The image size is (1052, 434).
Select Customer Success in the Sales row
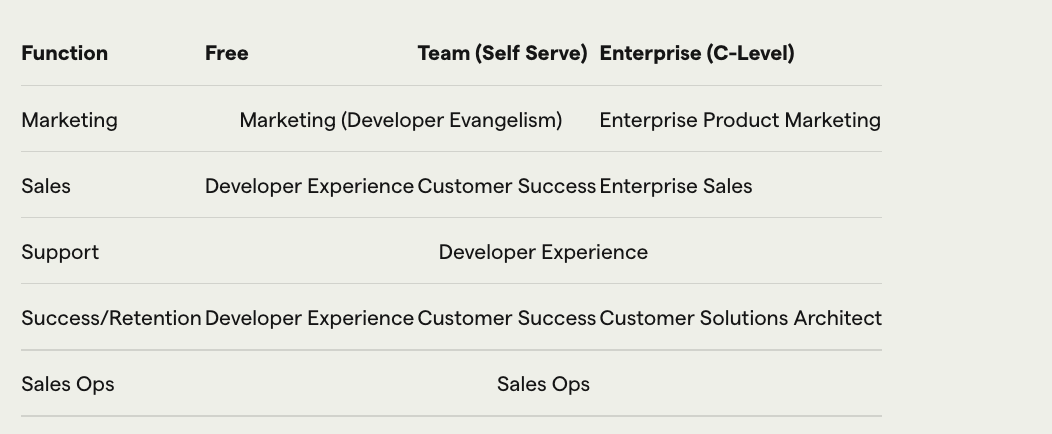point(506,186)
